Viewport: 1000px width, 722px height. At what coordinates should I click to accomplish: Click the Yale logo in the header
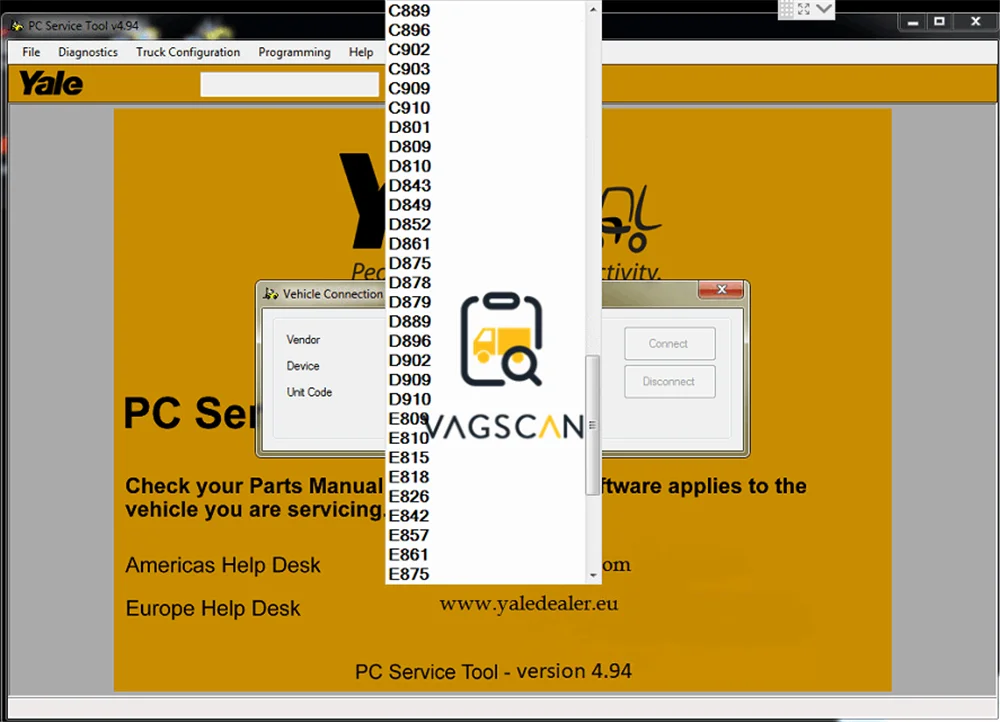50,84
